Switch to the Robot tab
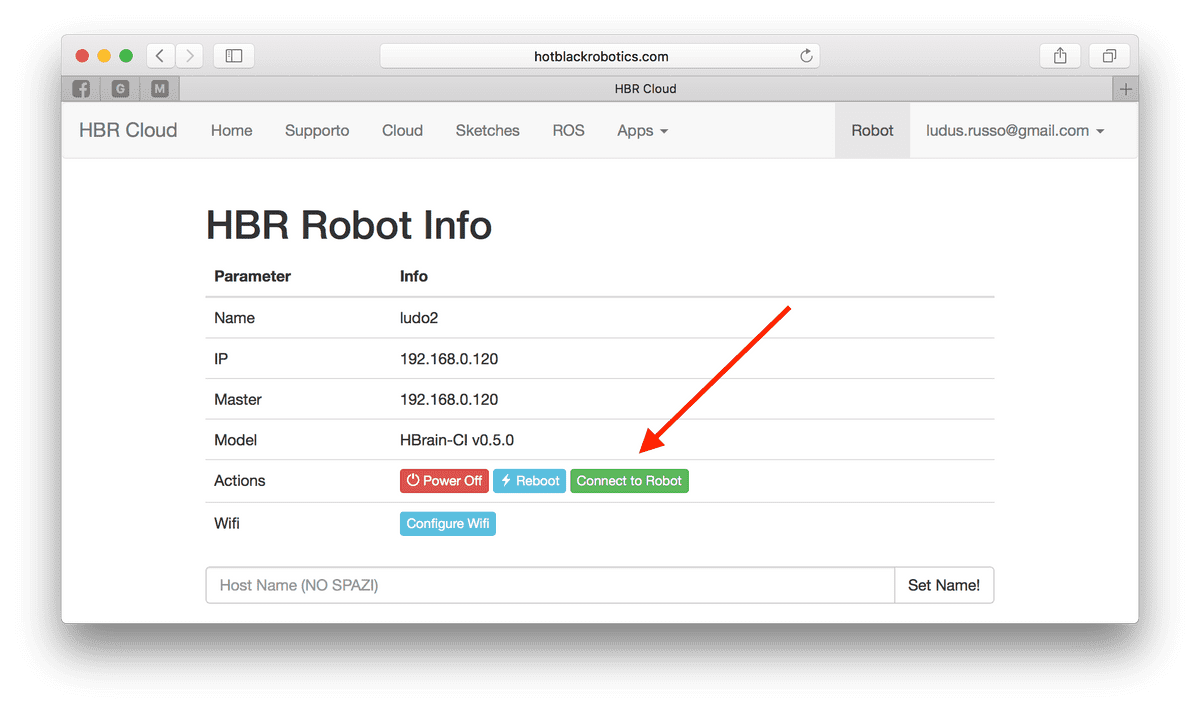This screenshot has width=1200, height=711. click(871, 130)
